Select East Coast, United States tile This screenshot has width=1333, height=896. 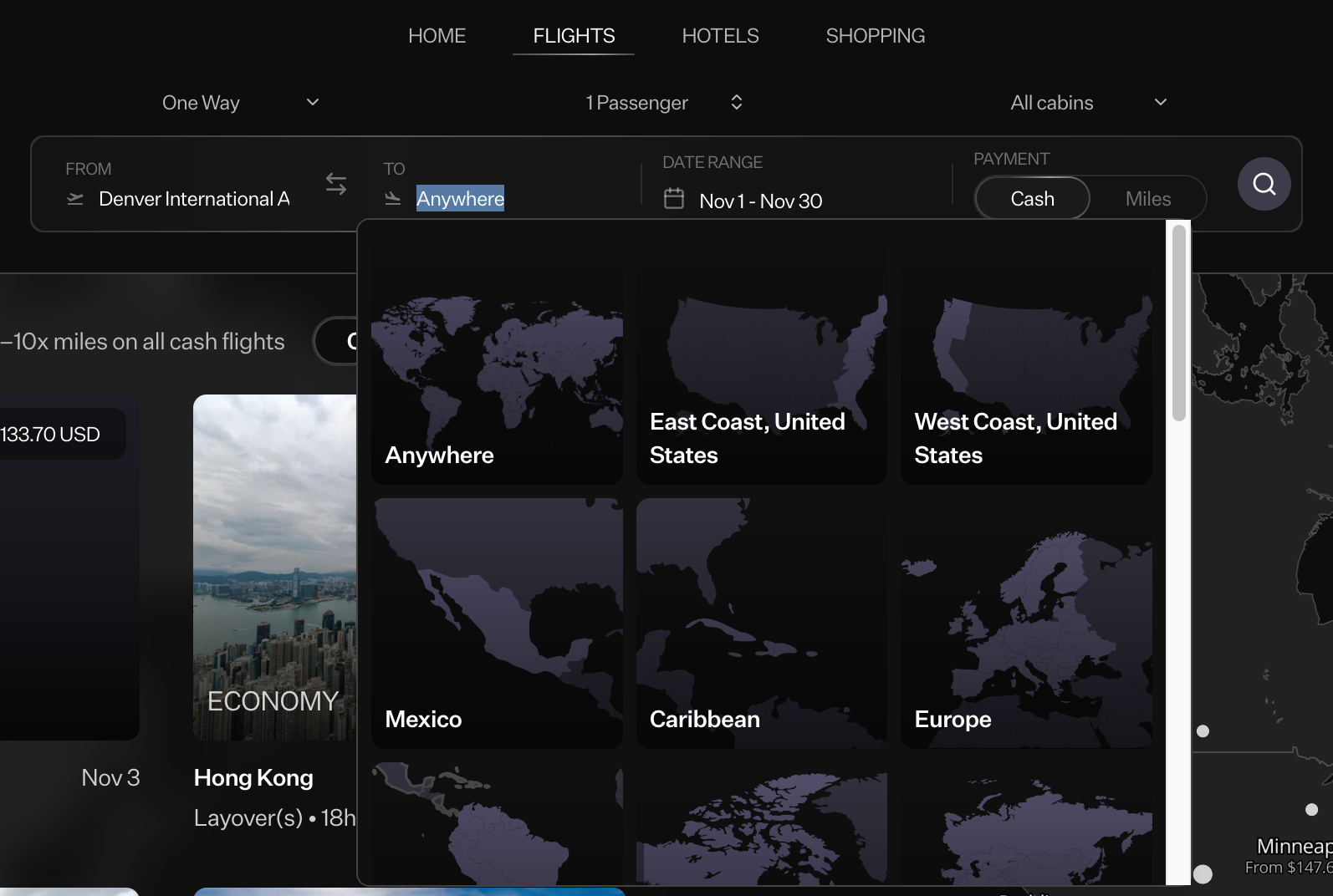(x=761, y=368)
